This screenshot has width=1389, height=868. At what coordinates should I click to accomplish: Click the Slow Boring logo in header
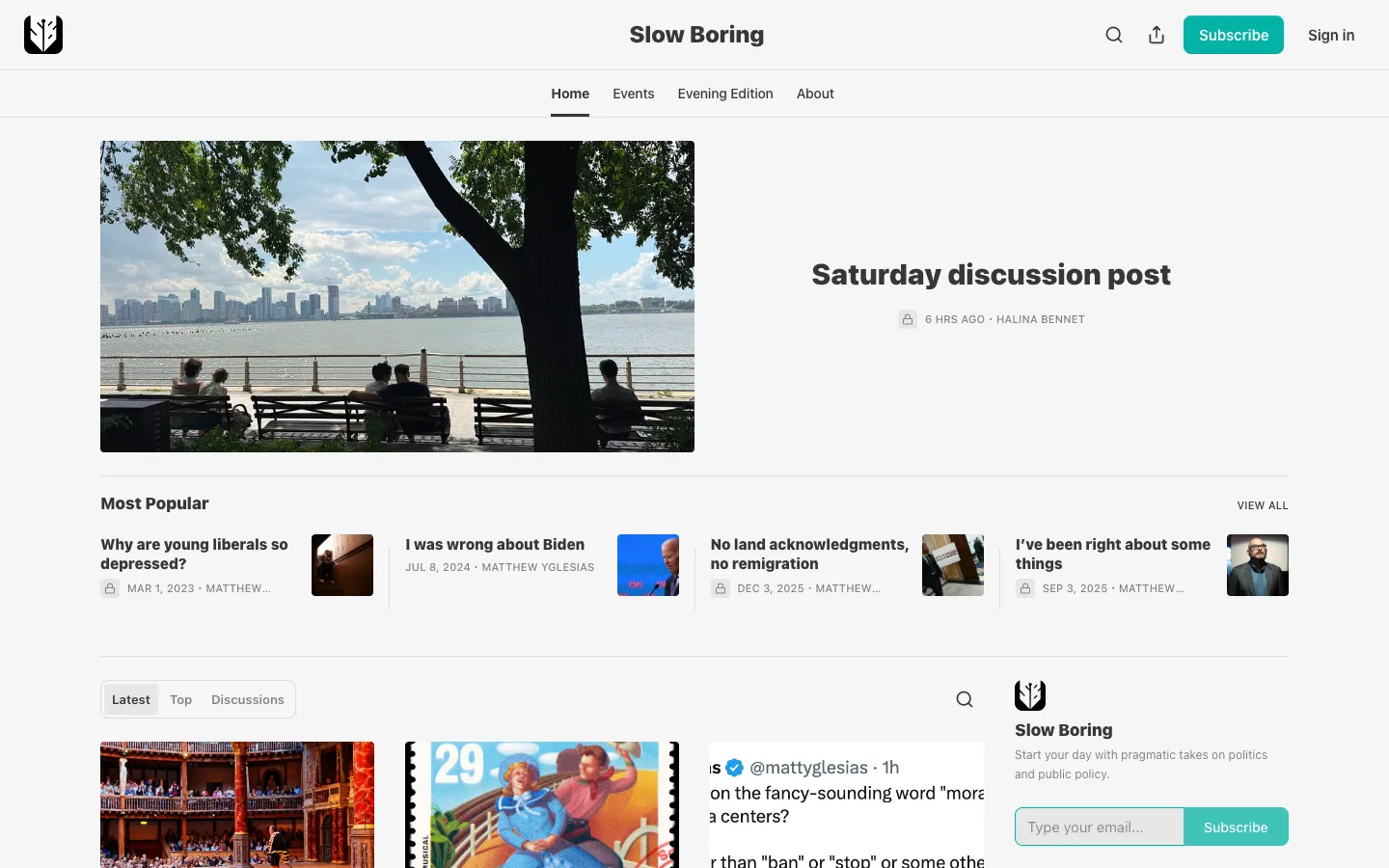43,35
